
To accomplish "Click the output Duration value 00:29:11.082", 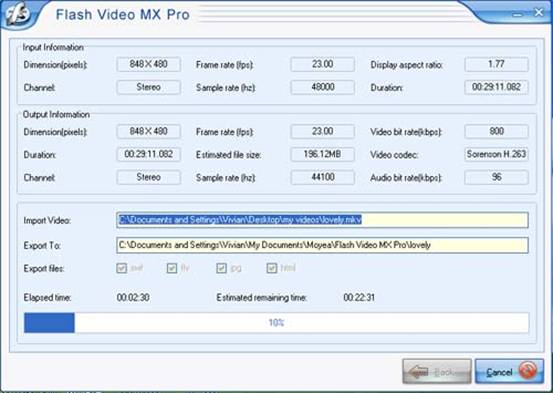I will tap(148, 155).
